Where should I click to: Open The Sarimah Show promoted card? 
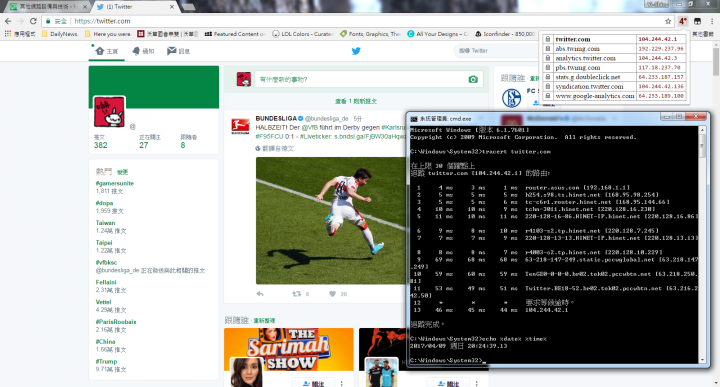click(x=289, y=348)
